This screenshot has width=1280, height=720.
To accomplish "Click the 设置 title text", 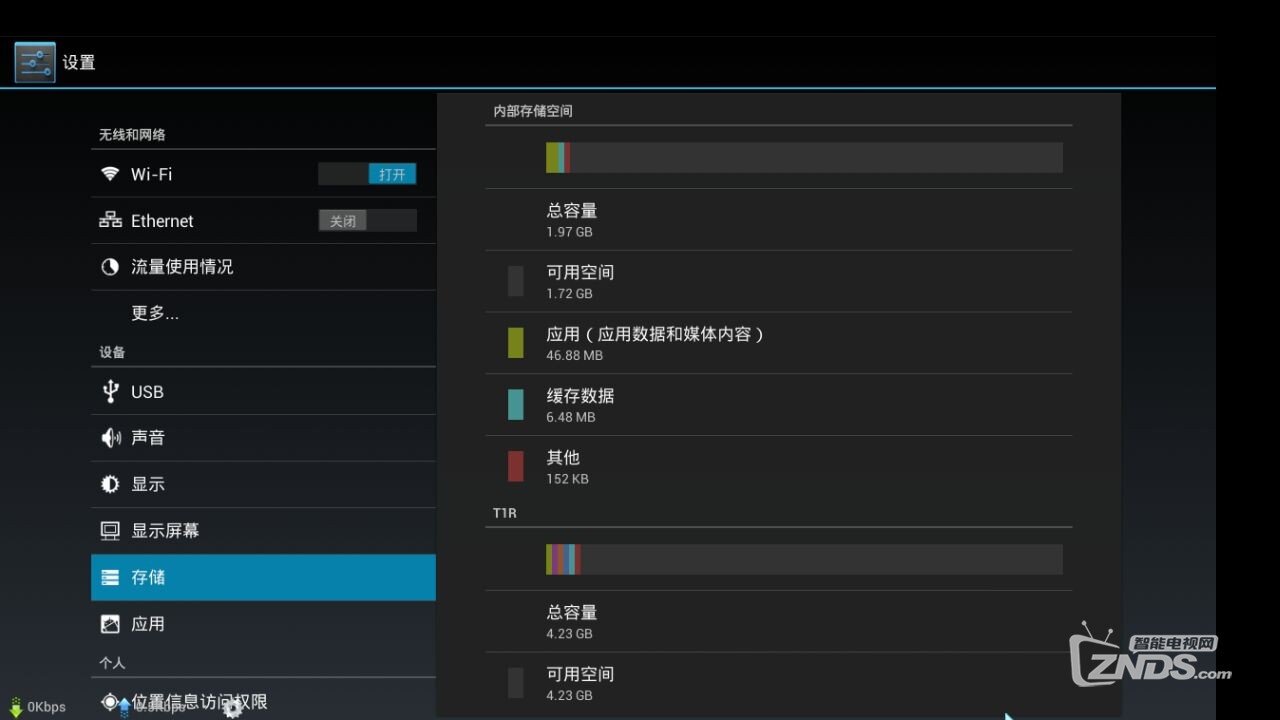I will [x=79, y=62].
